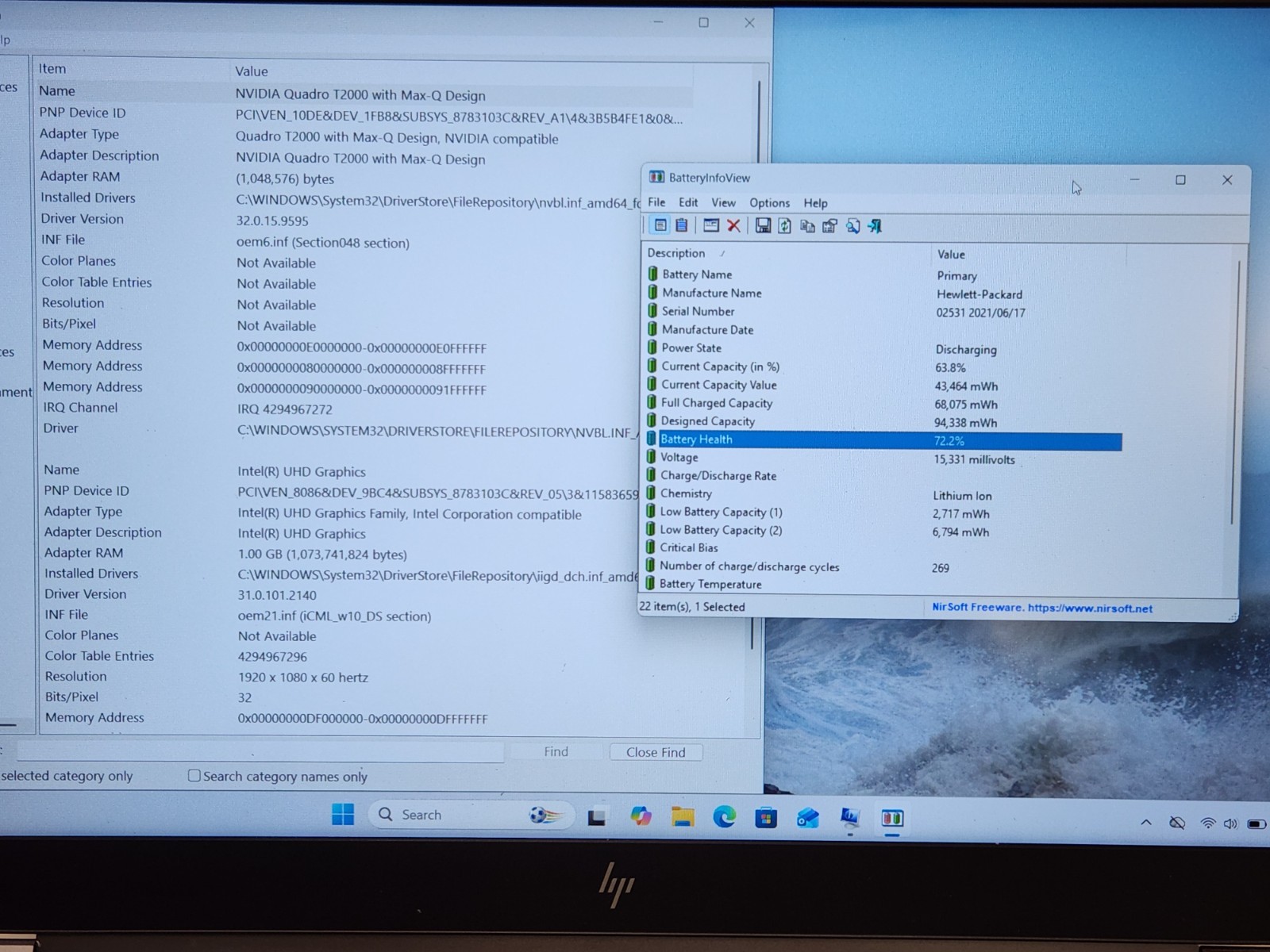Select the Chemistry row

[x=883, y=494]
